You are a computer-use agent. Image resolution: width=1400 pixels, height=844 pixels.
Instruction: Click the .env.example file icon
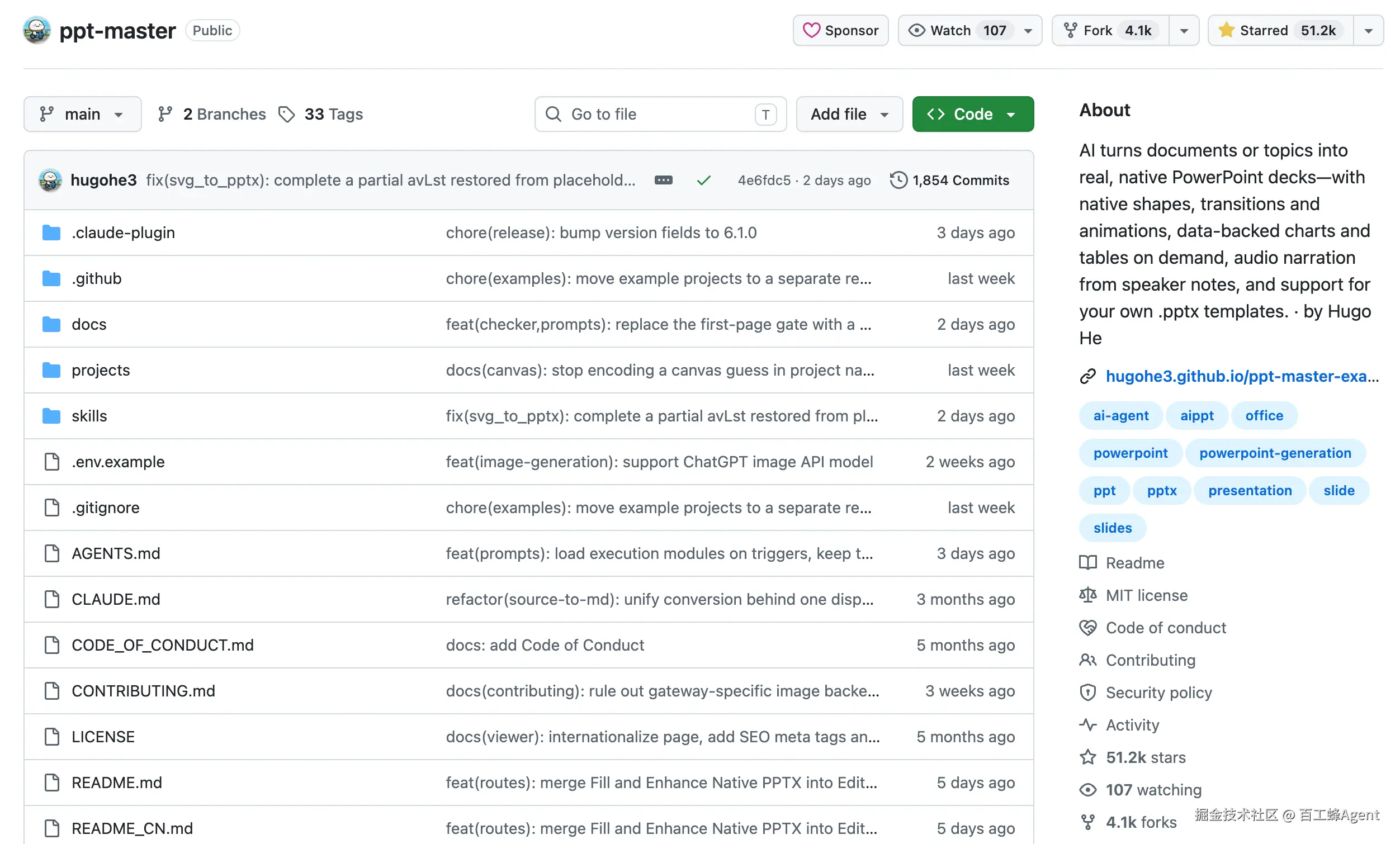51,462
